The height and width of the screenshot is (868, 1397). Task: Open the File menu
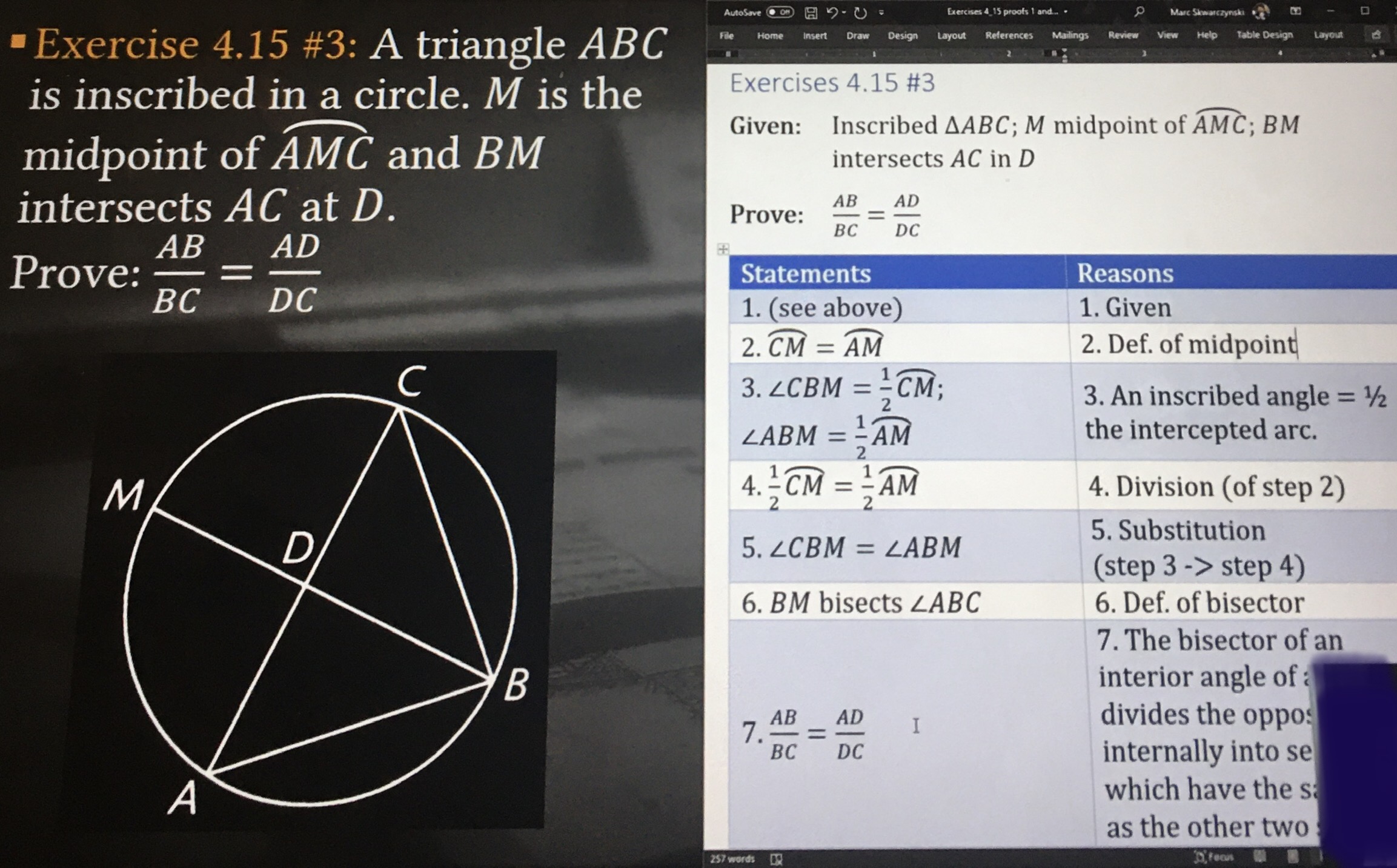click(x=728, y=36)
